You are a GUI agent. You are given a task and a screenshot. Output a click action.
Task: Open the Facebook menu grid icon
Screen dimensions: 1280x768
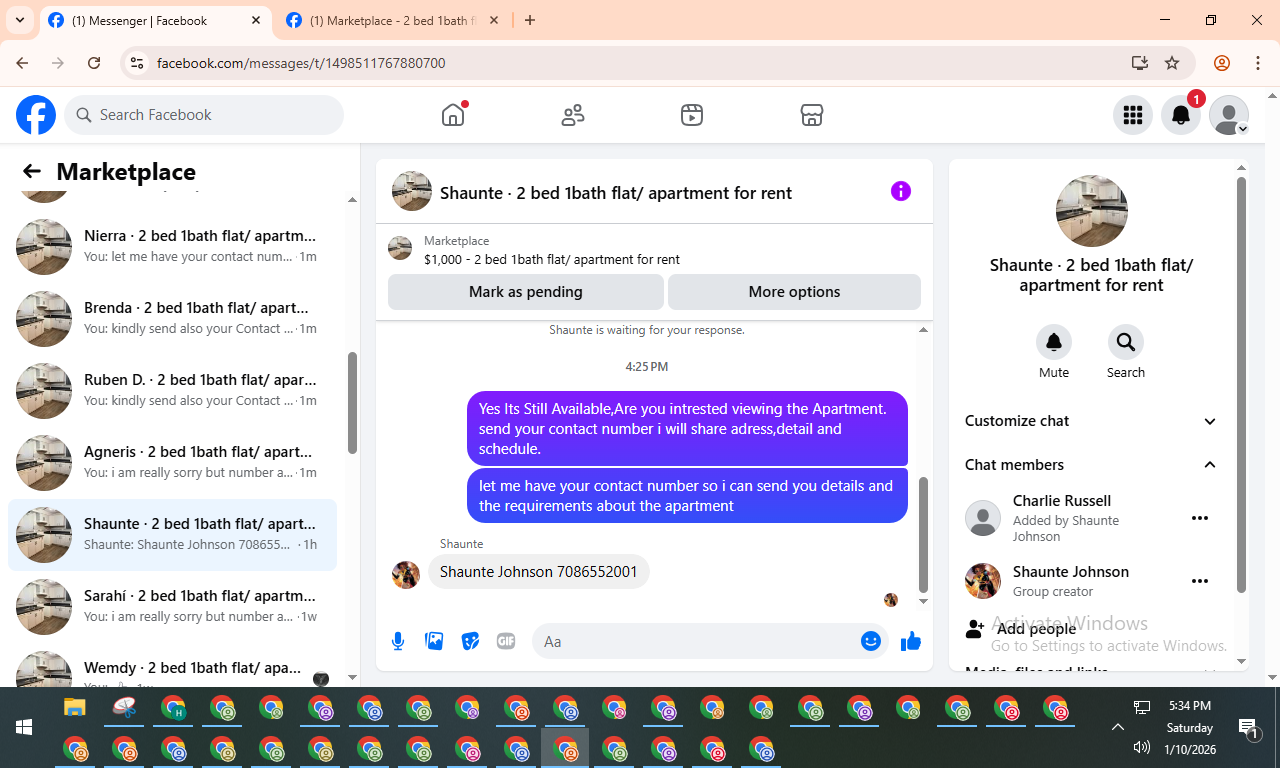[x=1133, y=115]
